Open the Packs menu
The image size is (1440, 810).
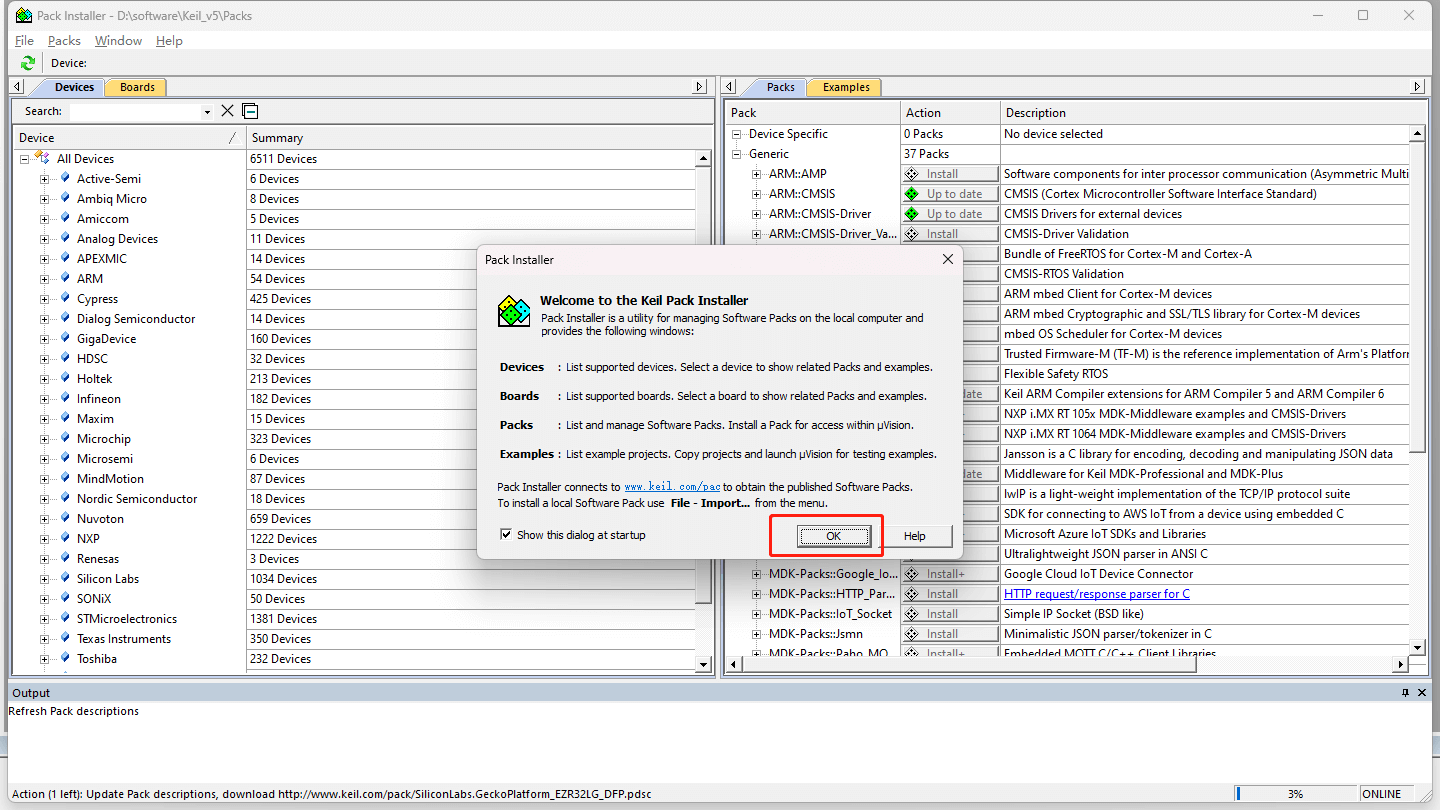[x=64, y=41]
